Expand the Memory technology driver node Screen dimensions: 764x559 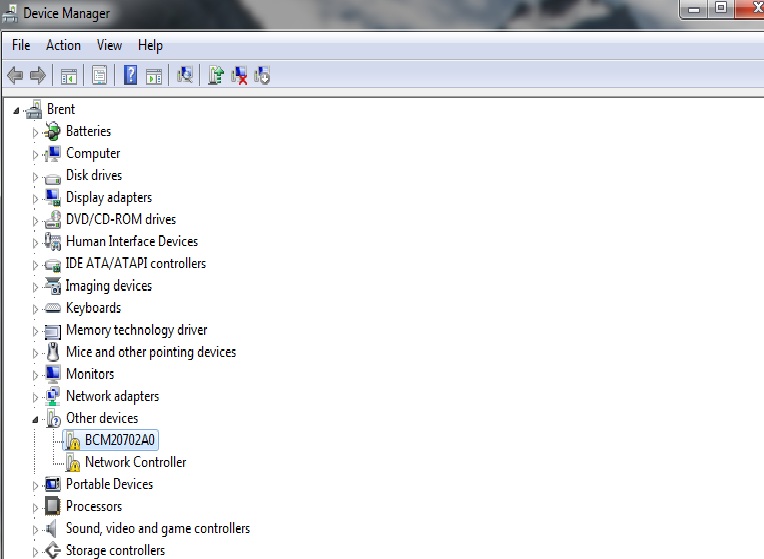[35, 331]
